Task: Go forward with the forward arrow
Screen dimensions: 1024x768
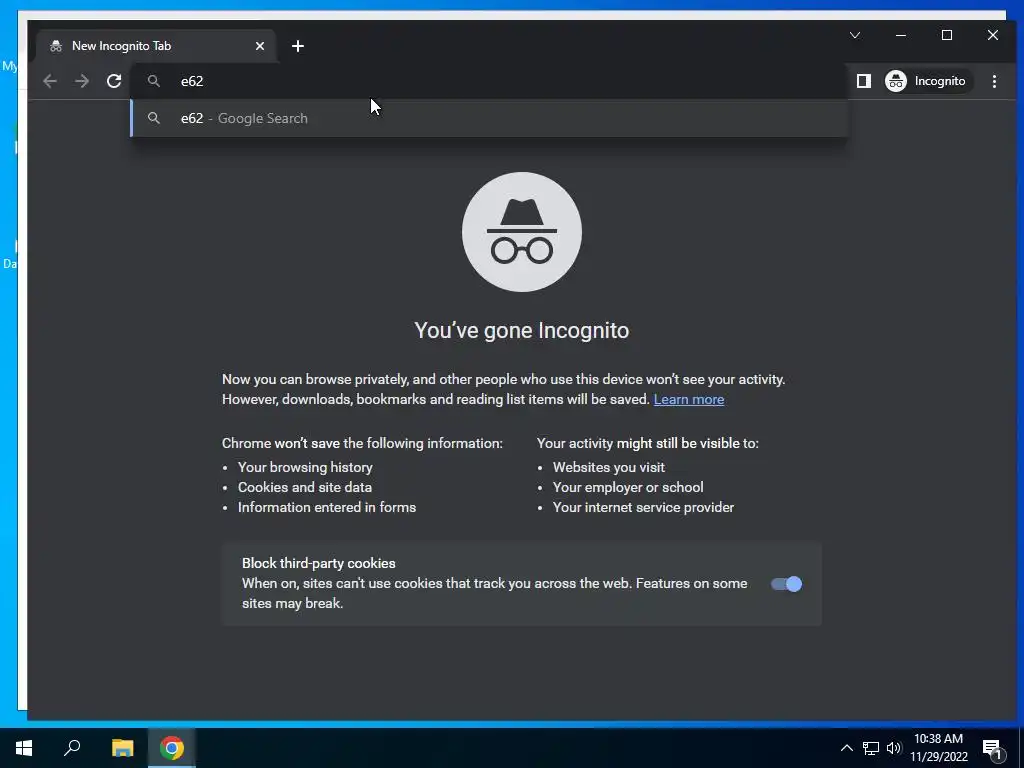Action: pos(82,81)
